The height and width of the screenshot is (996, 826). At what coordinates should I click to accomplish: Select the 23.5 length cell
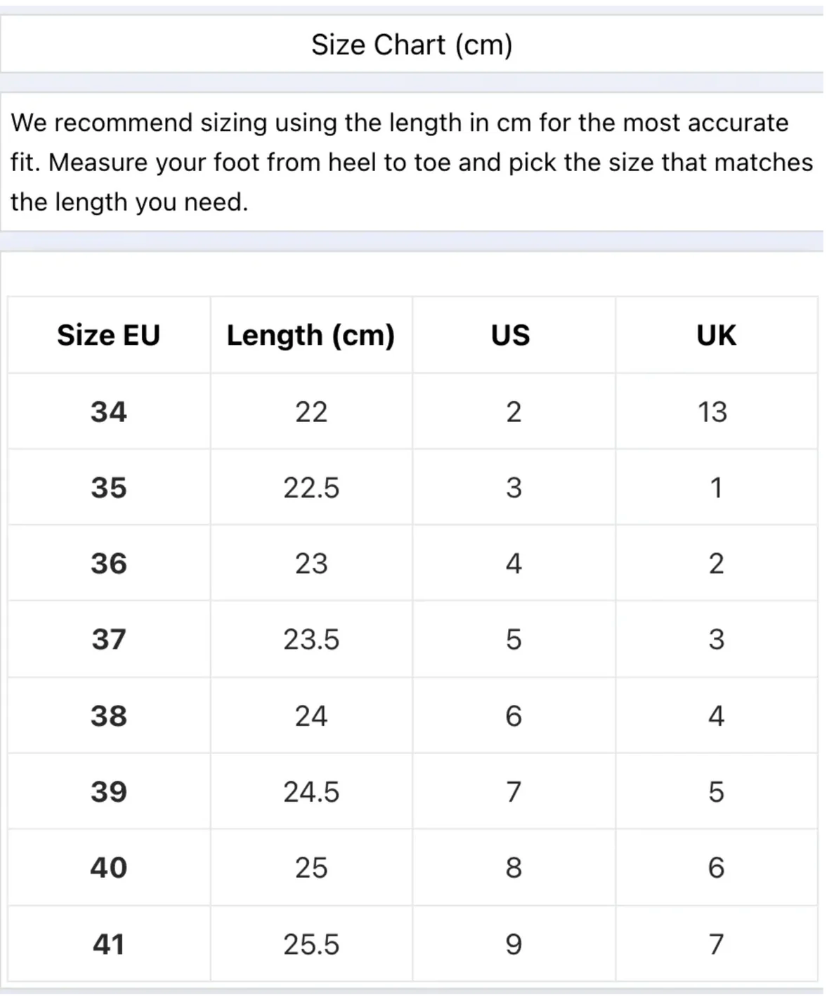[311, 639]
